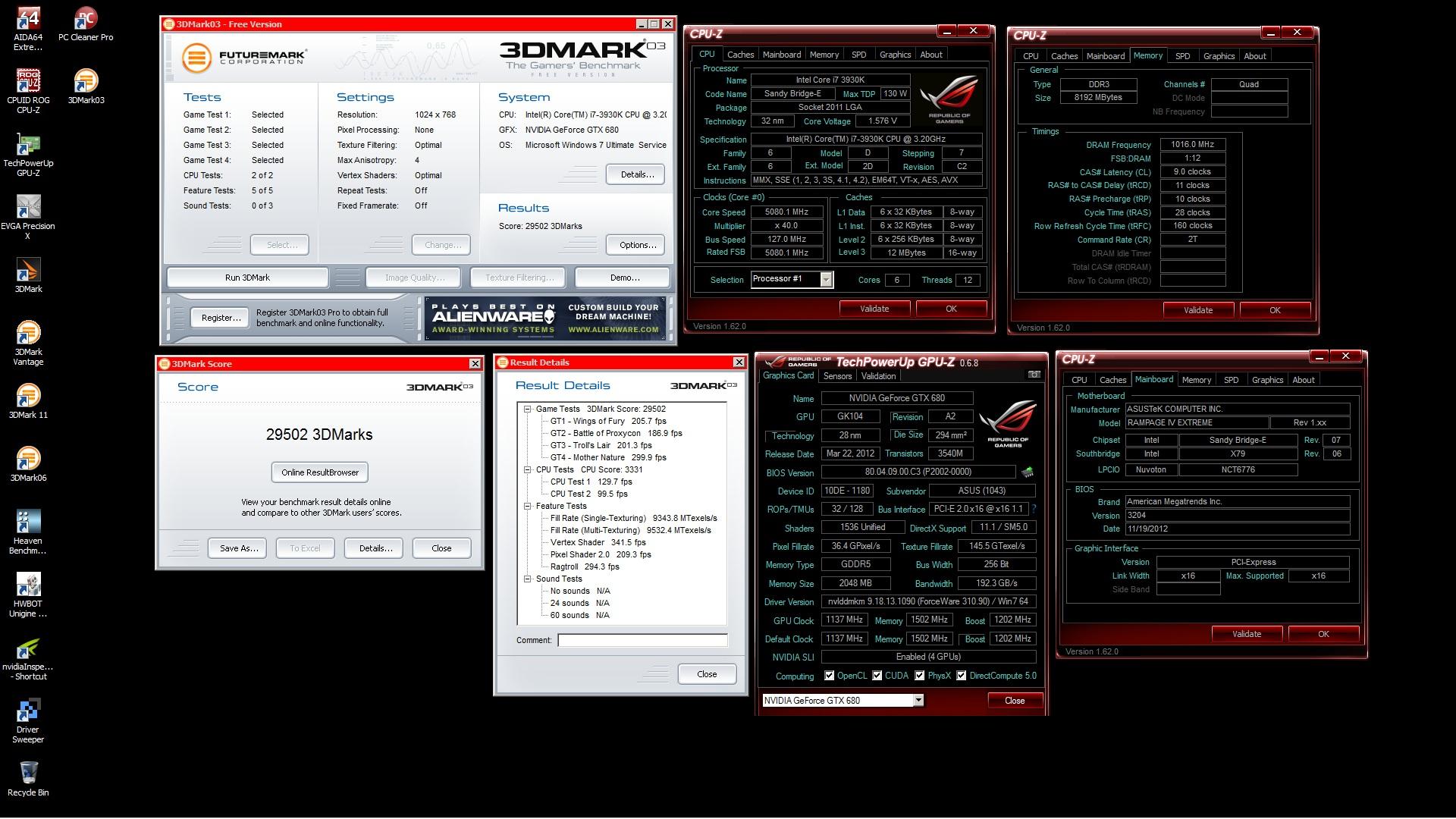The width and height of the screenshot is (1456, 819).
Task: Switch to Graphics tab in Mainboard CPU-Z window
Action: [x=1267, y=380]
